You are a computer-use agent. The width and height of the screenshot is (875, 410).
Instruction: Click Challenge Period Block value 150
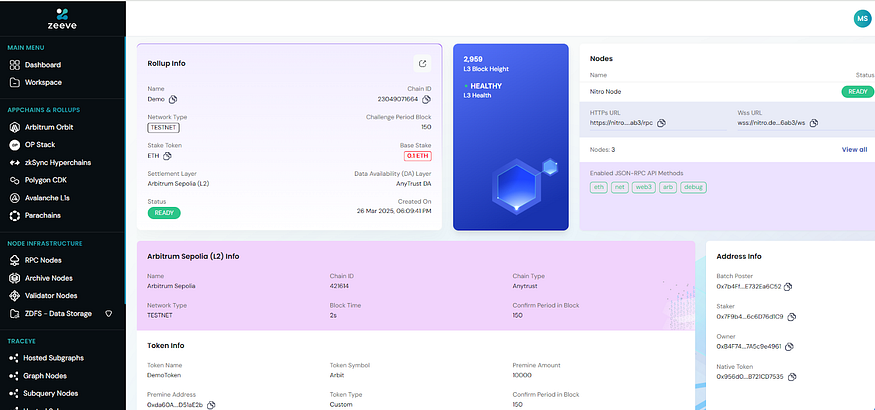(426, 127)
